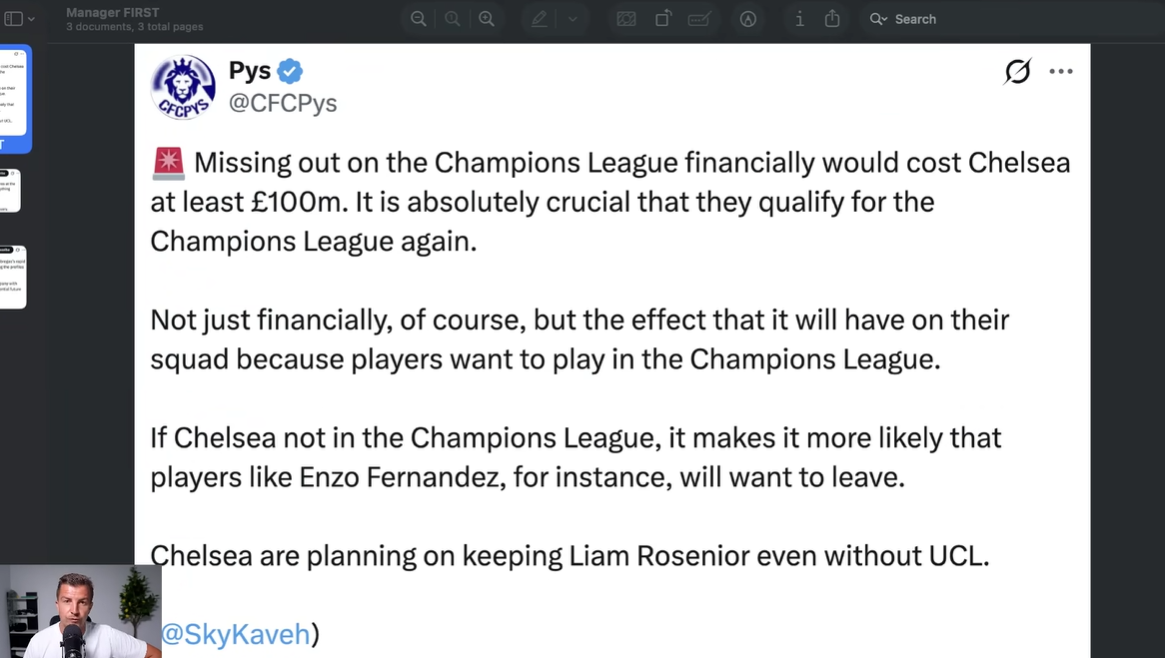Select the third document thumbnail
The image size is (1165, 658).
point(13,276)
